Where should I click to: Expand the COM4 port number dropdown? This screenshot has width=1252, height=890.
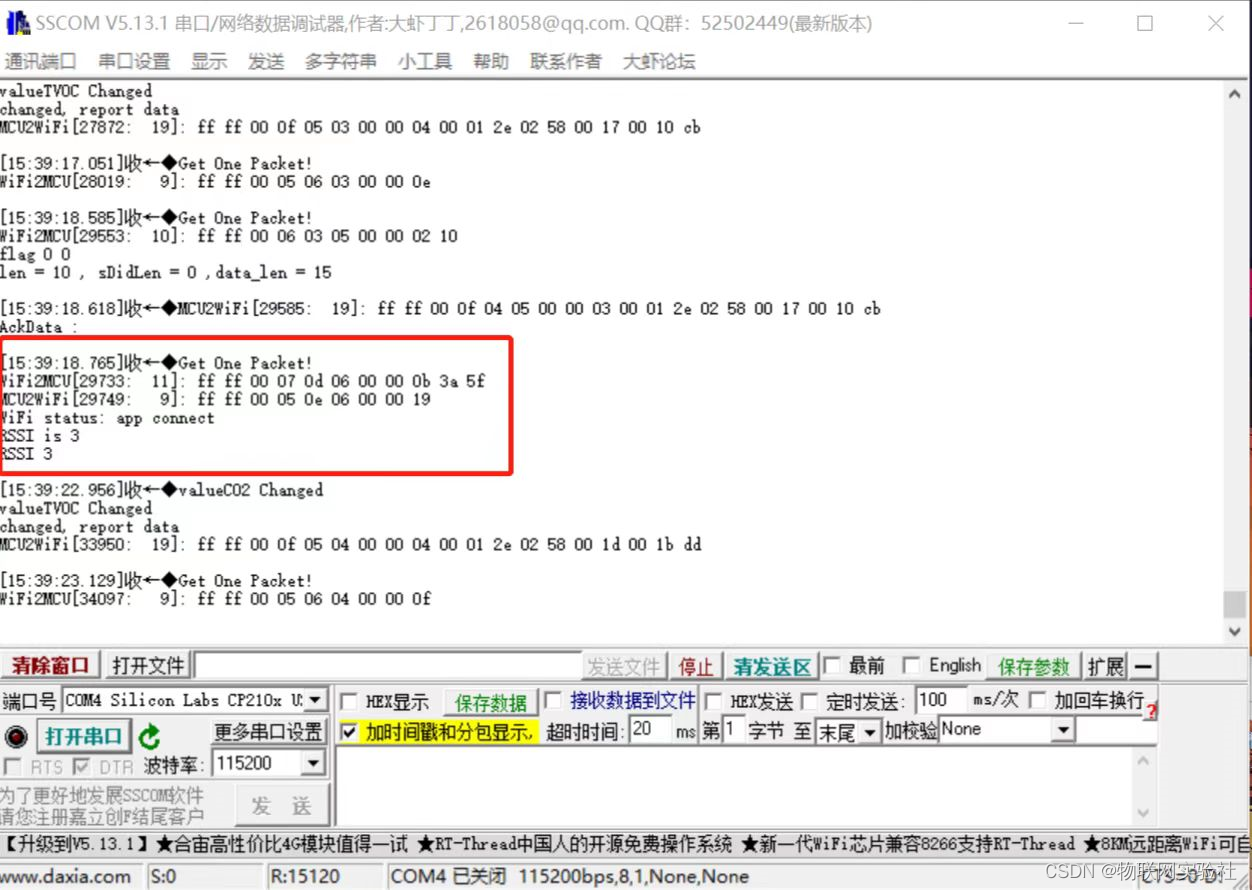pyautogui.click(x=315, y=700)
